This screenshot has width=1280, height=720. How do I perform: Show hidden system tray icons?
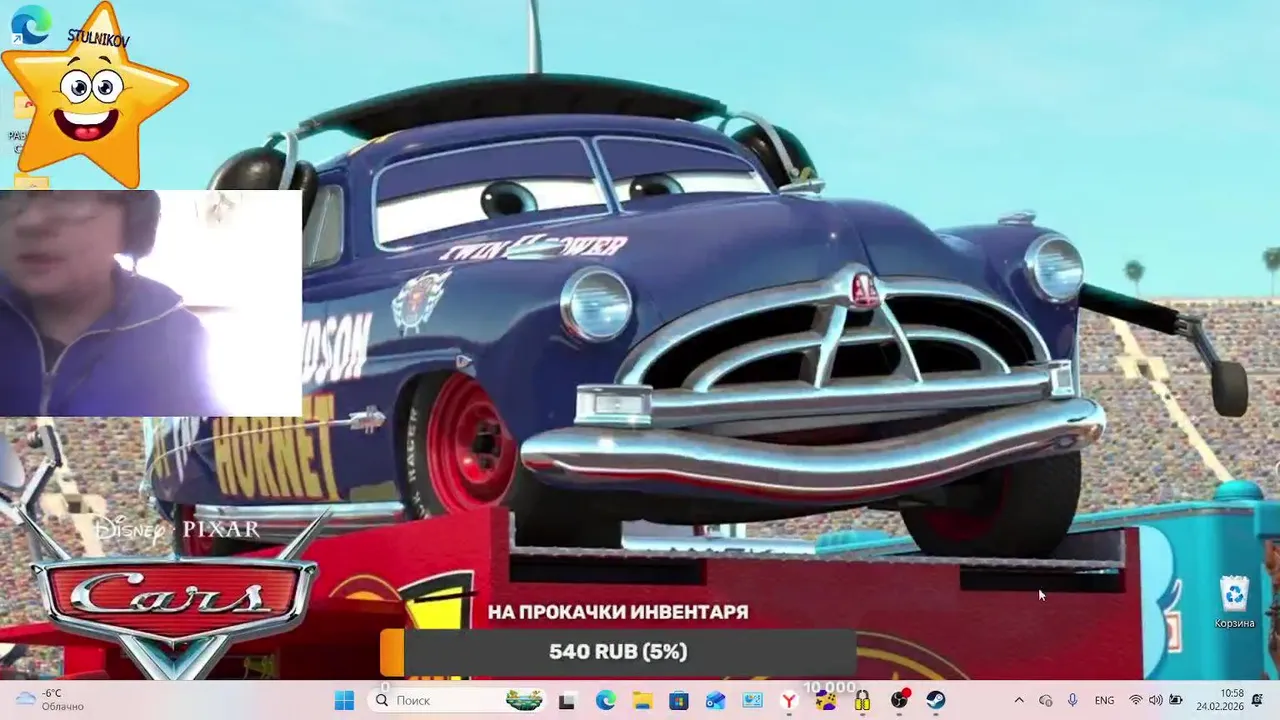tap(1019, 701)
